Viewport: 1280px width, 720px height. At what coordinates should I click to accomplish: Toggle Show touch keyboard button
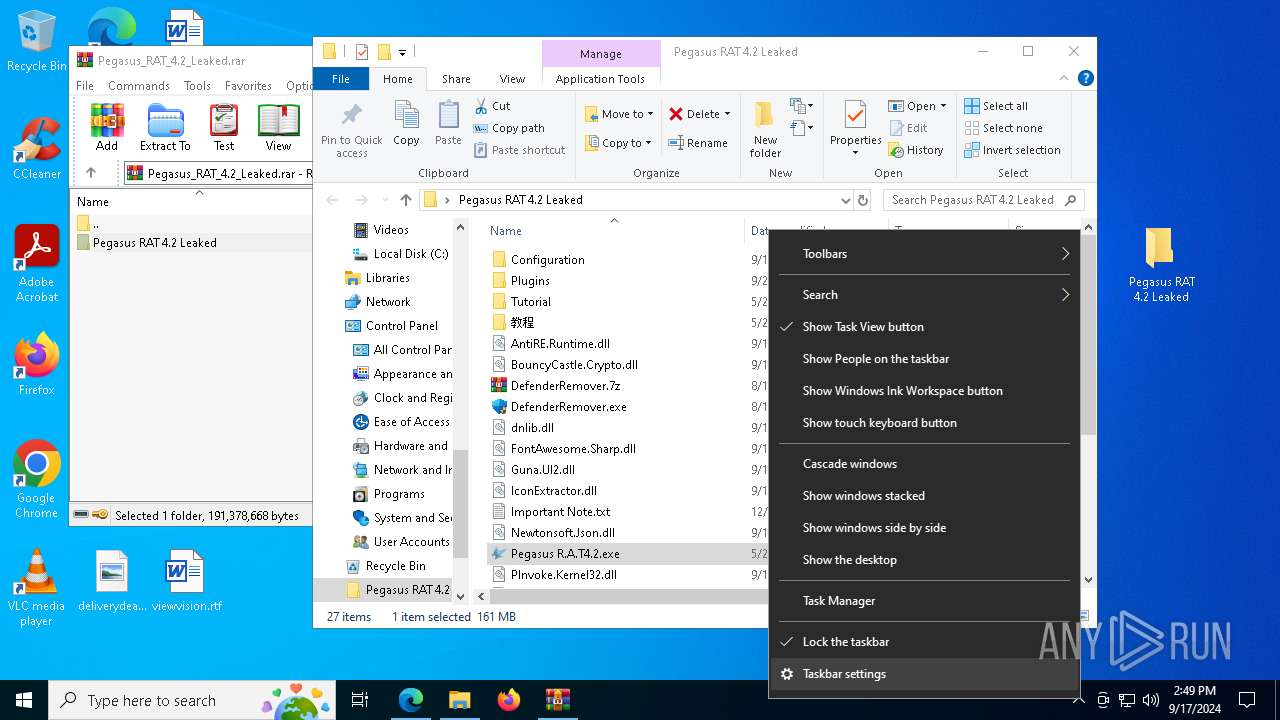click(925, 423)
